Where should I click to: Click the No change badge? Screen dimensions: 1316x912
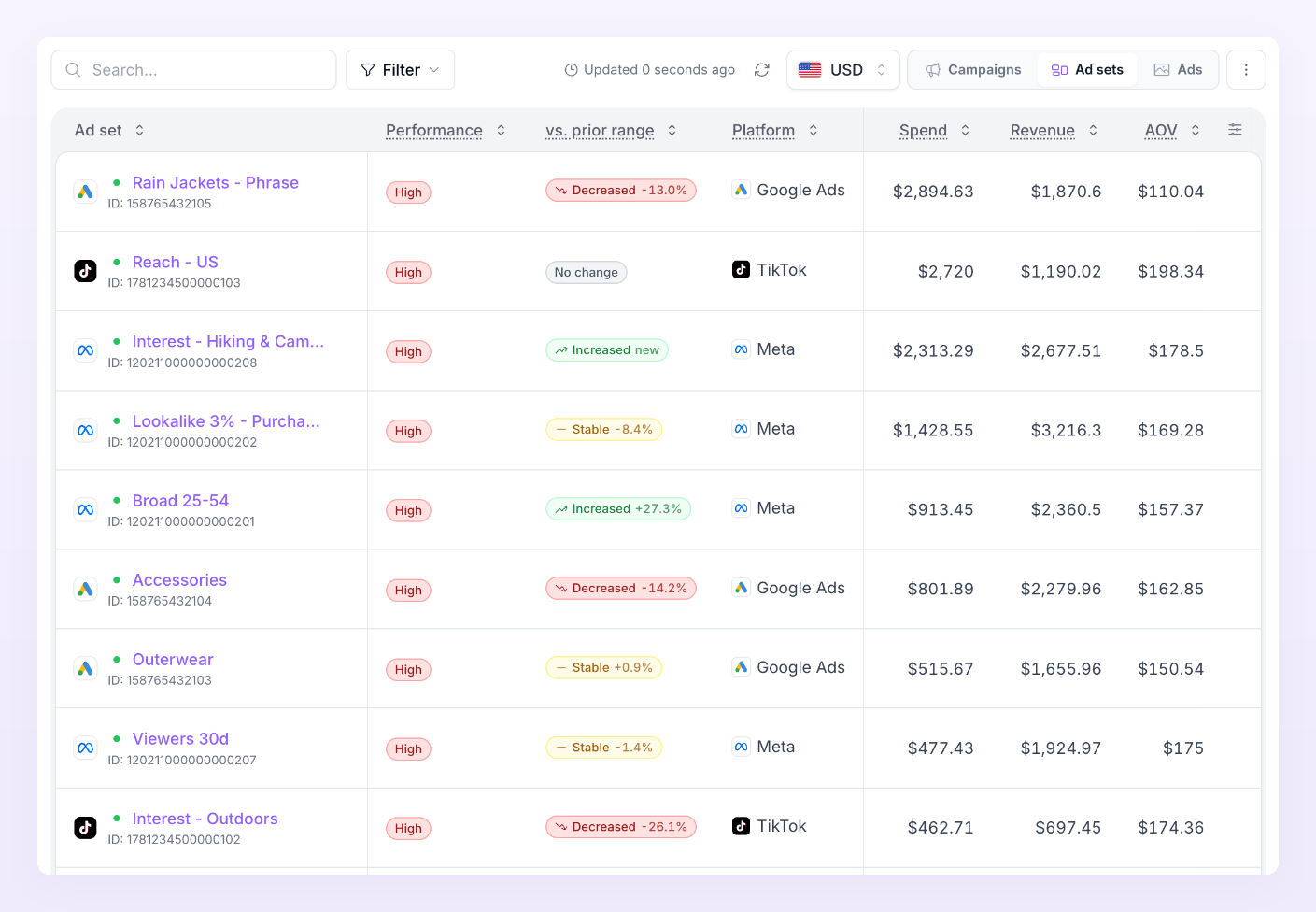(587, 272)
